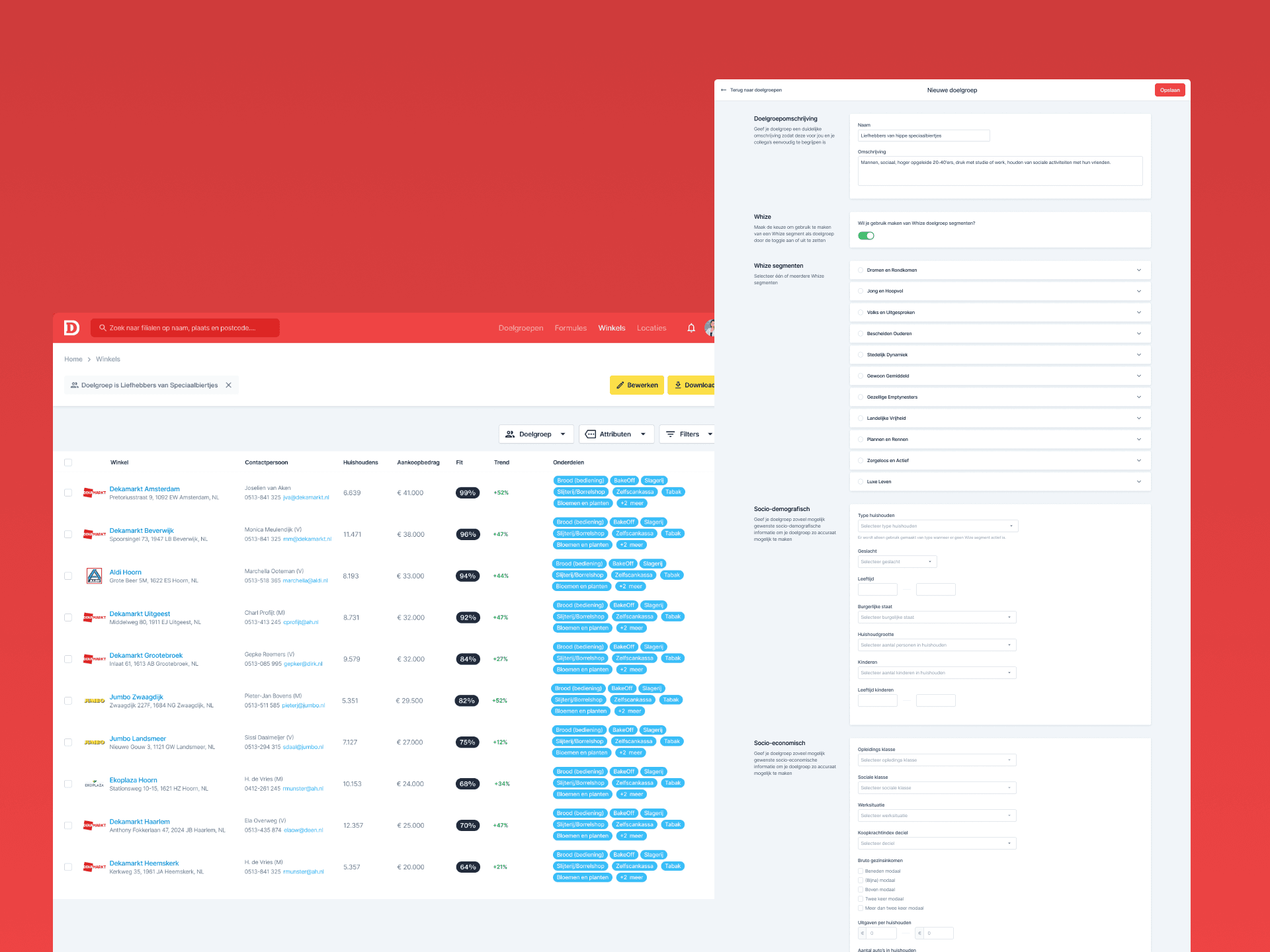The height and width of the screenshot is (952, 1270).
Task: Expand the Zorgeloos en Actief segment
Action: point(1139,461)
